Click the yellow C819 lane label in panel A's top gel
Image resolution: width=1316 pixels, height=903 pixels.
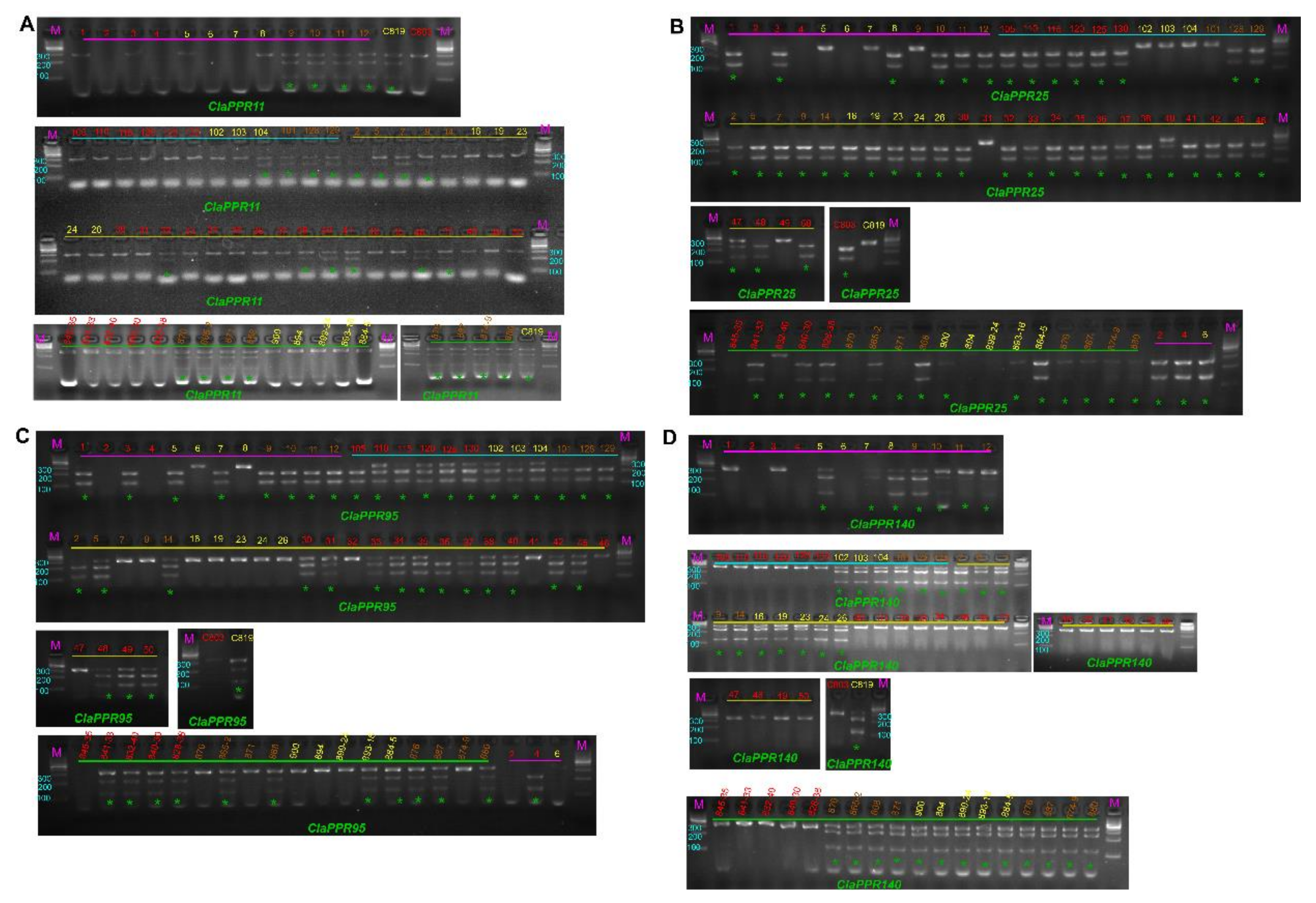coord(394,32)
